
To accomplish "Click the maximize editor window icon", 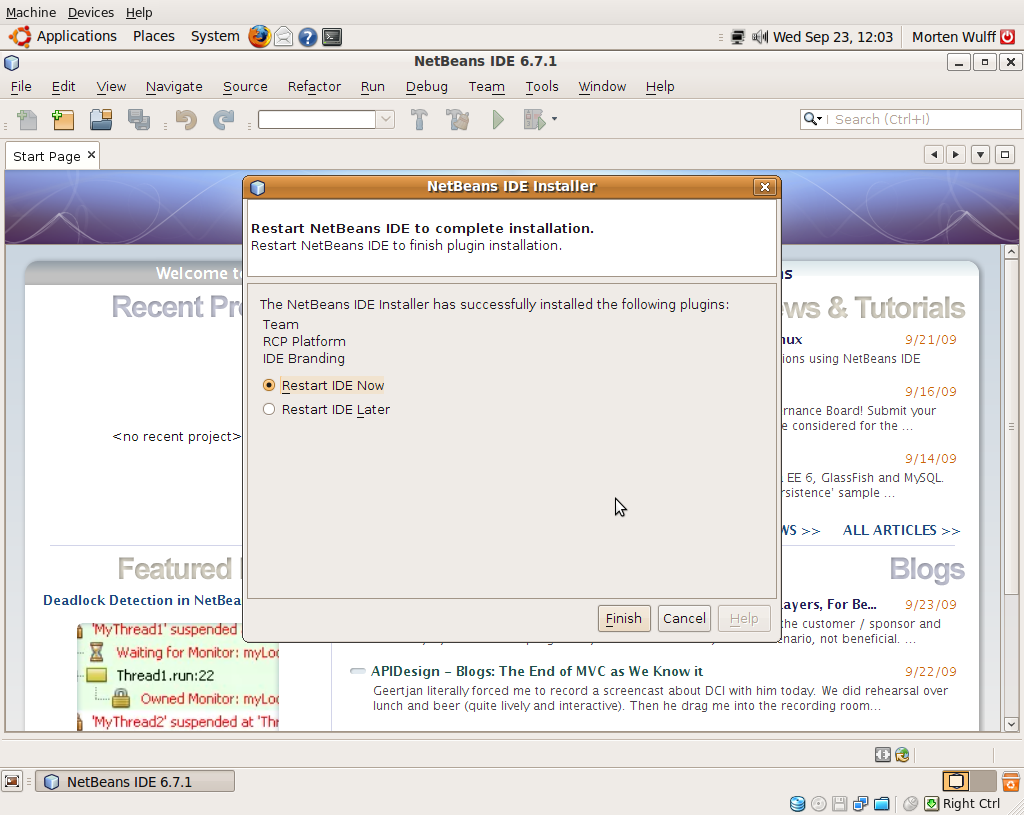I will (1005, 155).
